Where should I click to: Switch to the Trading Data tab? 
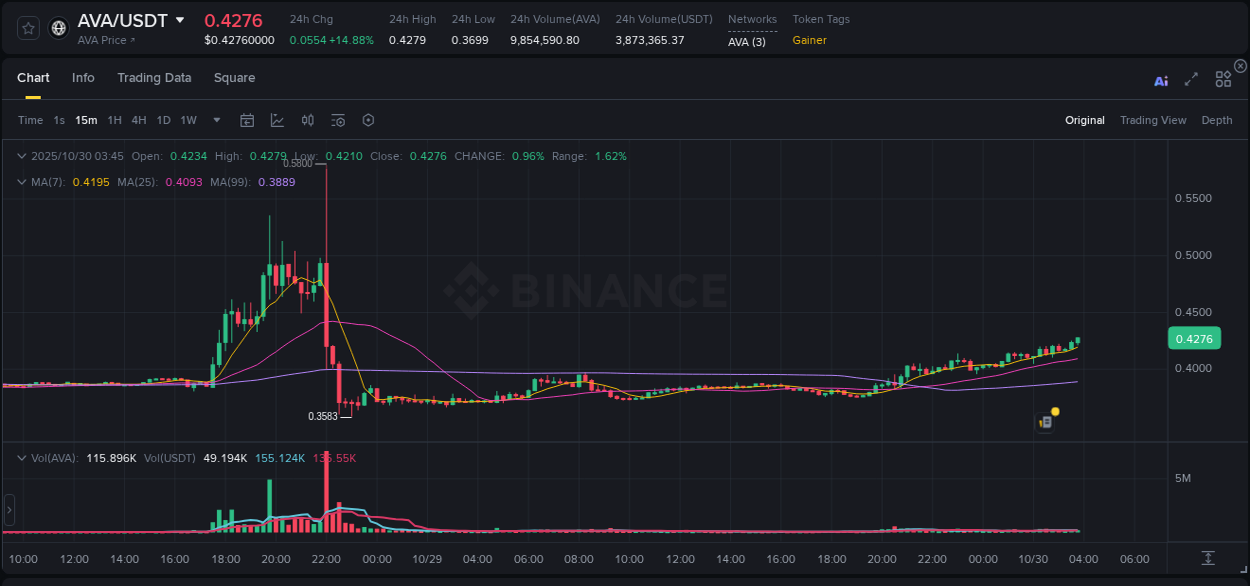(x=154, y=77)
